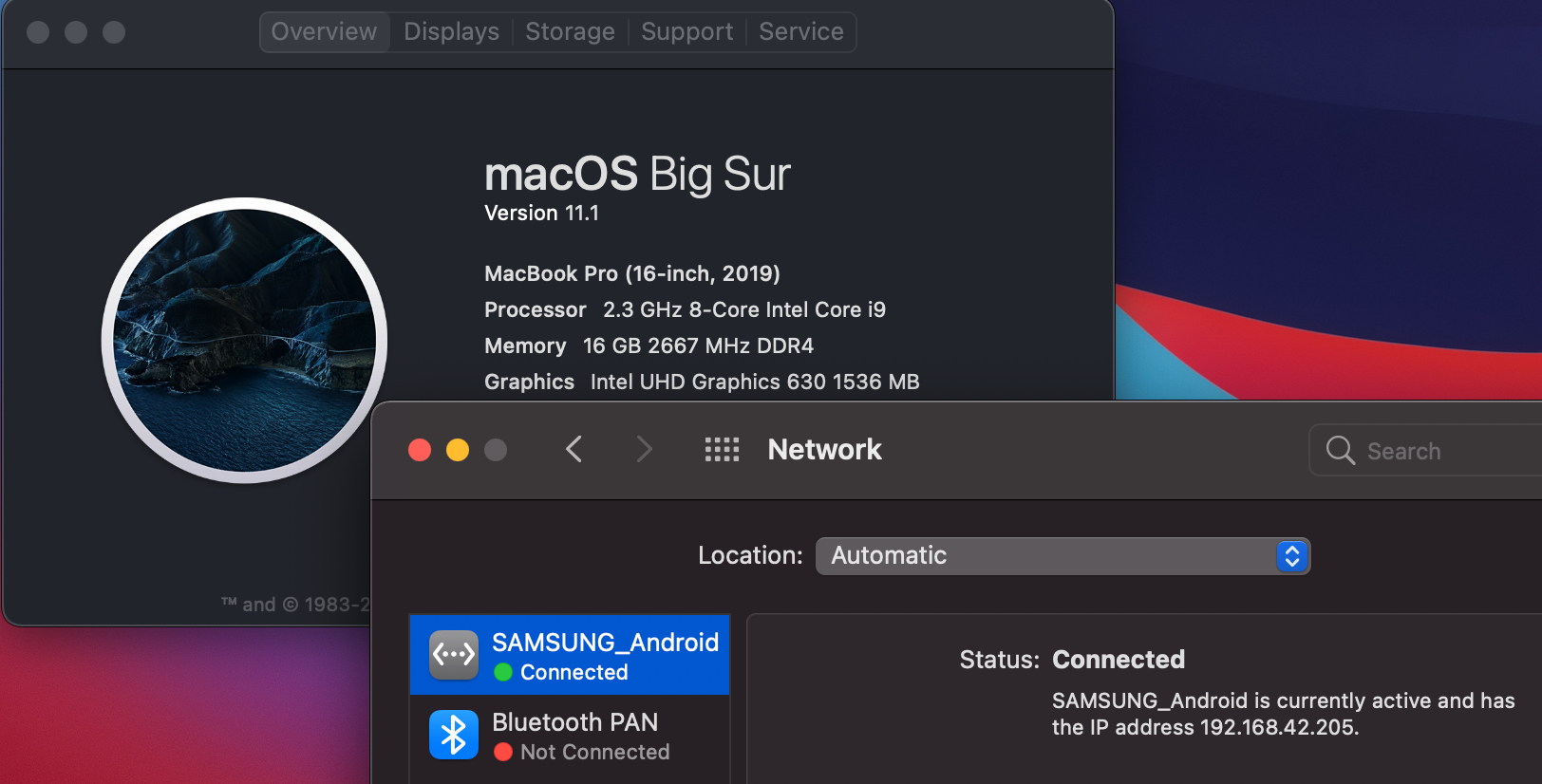
Task: Click the magnifying glass search icon
Action: [x=1340, y=450]
